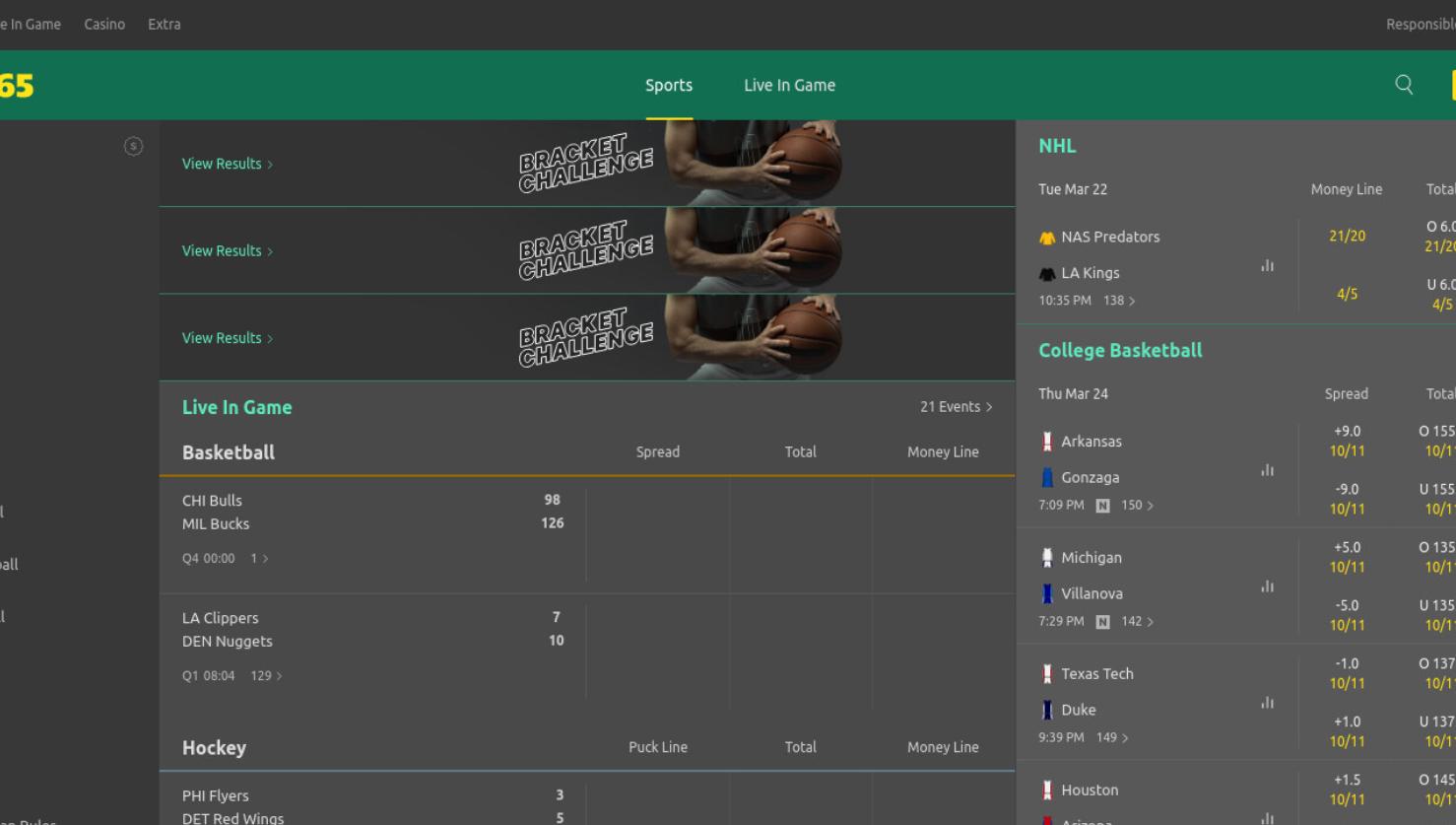Click the circular dollar icon in the sidebar
The width and height of the screenshot is (1456, 825).
point(133,146)
